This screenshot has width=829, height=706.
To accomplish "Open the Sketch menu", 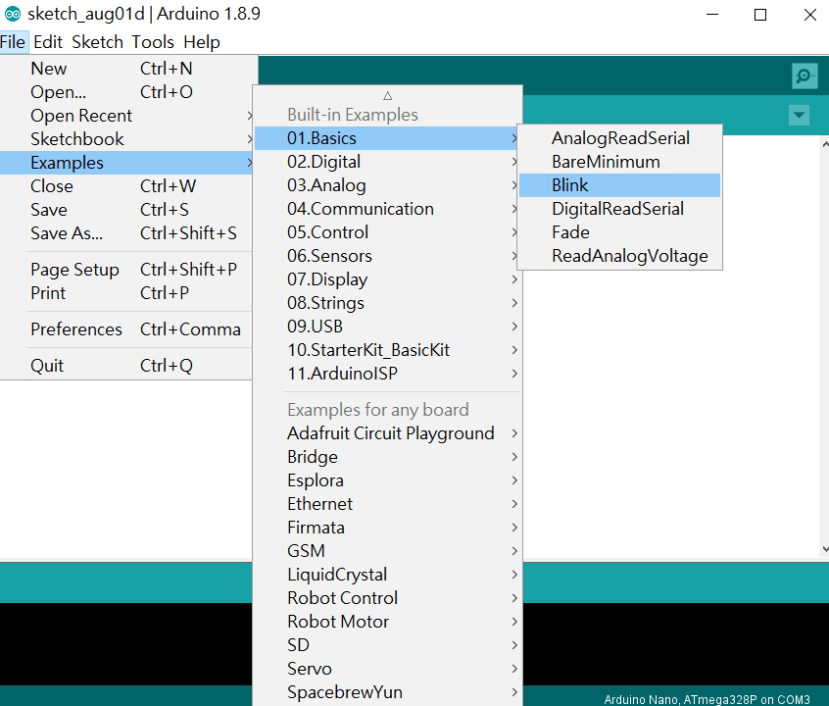I will (x=97, y=42).
